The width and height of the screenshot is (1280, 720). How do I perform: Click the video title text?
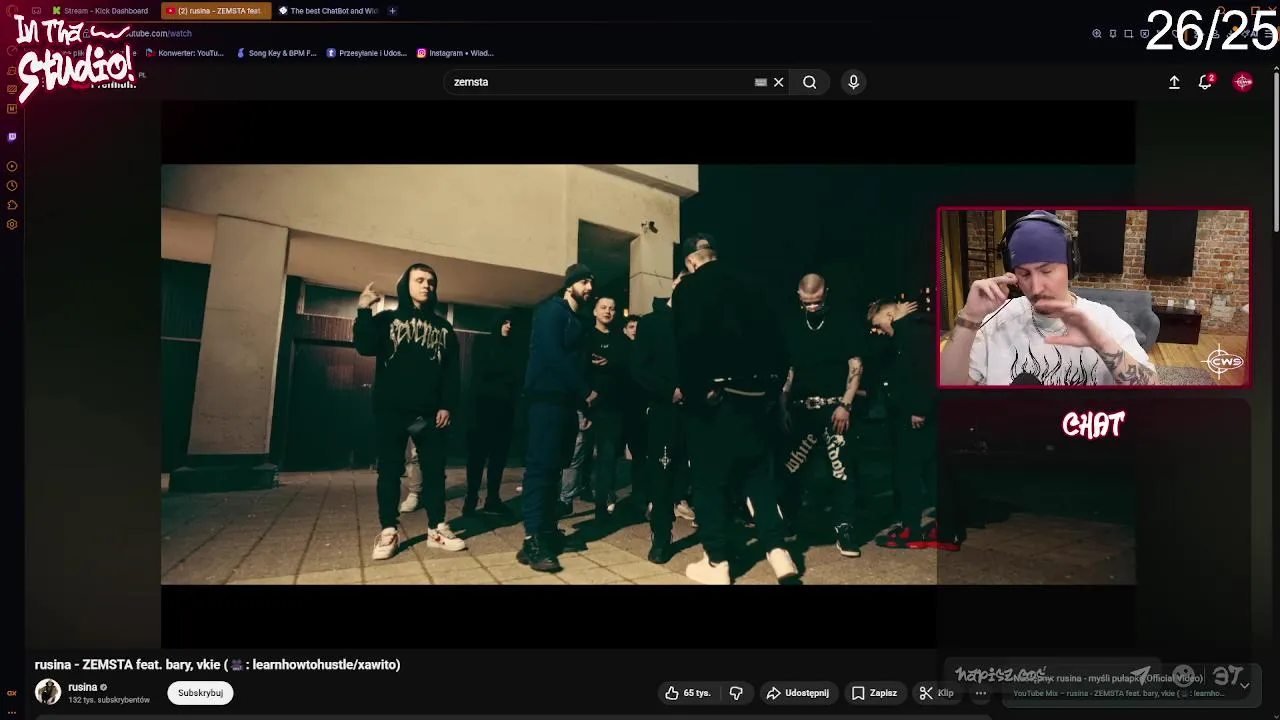pyautogui.click(x=217, y=664)
